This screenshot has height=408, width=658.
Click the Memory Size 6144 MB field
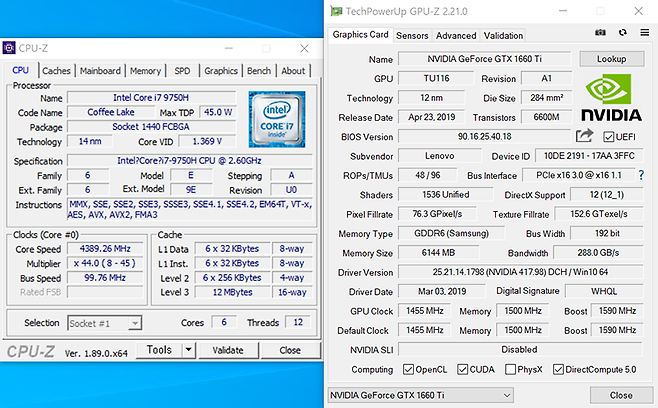click(439, 252)
